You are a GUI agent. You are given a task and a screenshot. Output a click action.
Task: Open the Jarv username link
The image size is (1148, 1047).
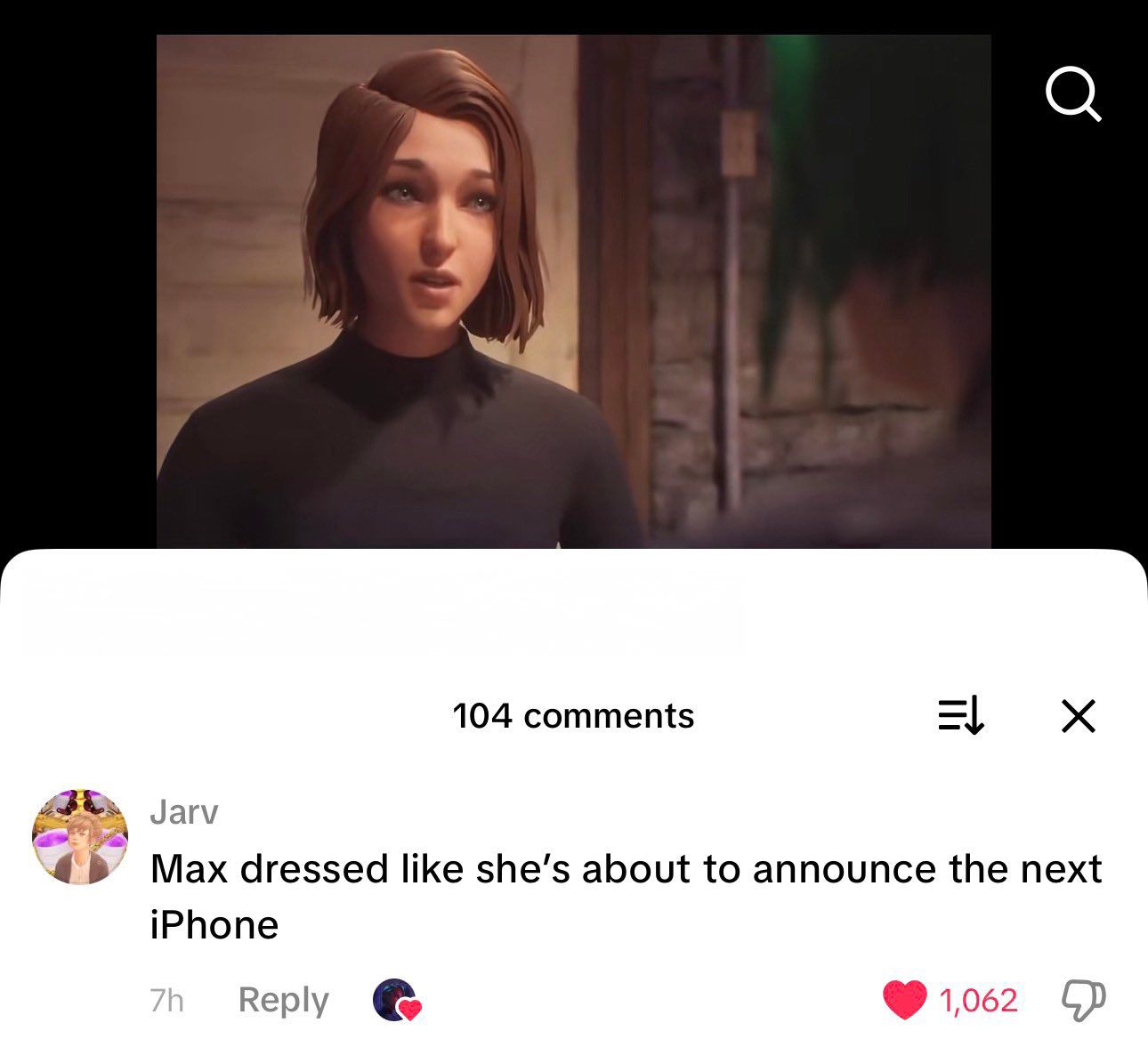tap(184, 811)
